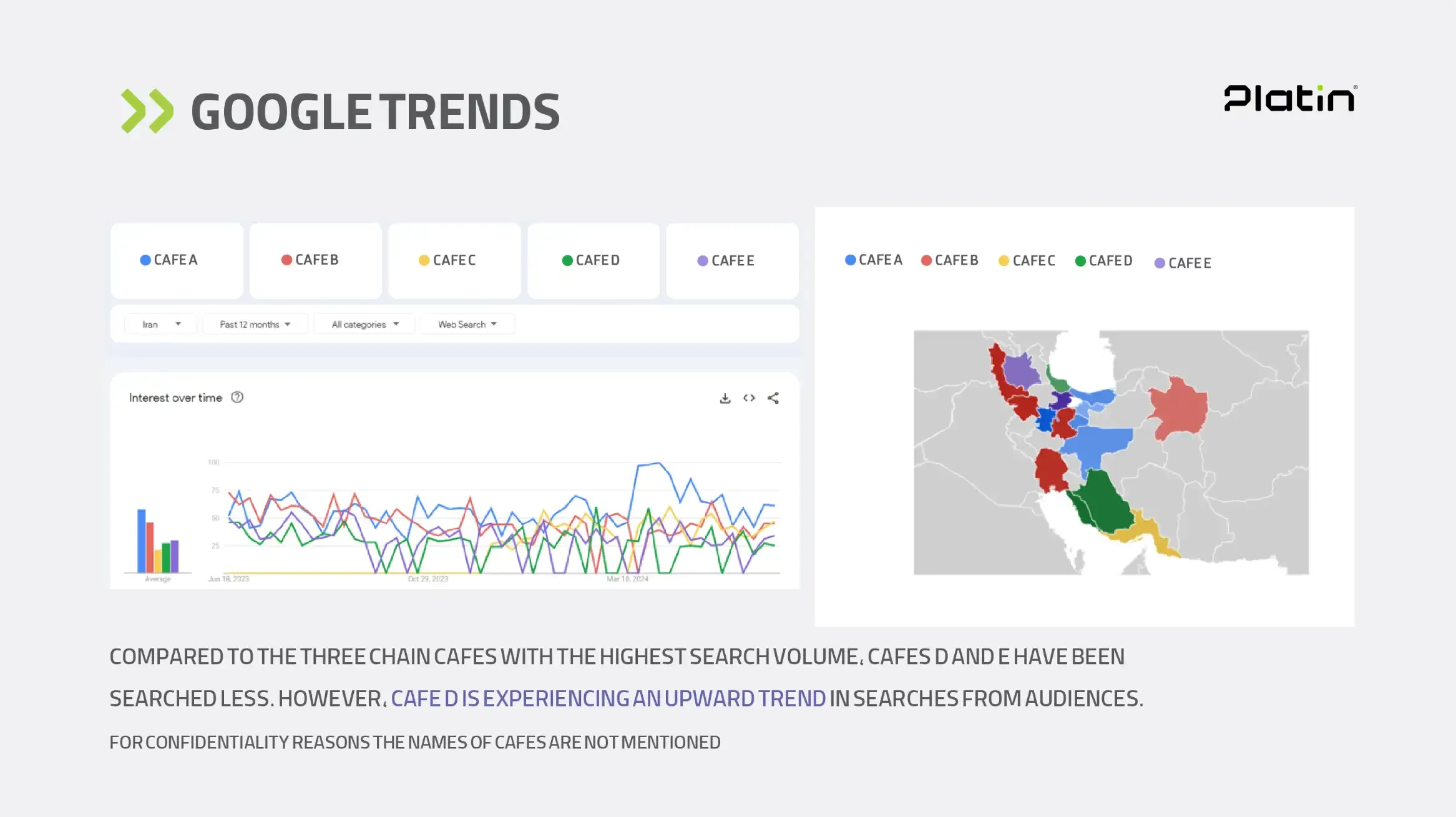Viewport: 1456px width, 817px height.
Task: Click the blue CAFE A dot in map legend
Action: [850, 260]
